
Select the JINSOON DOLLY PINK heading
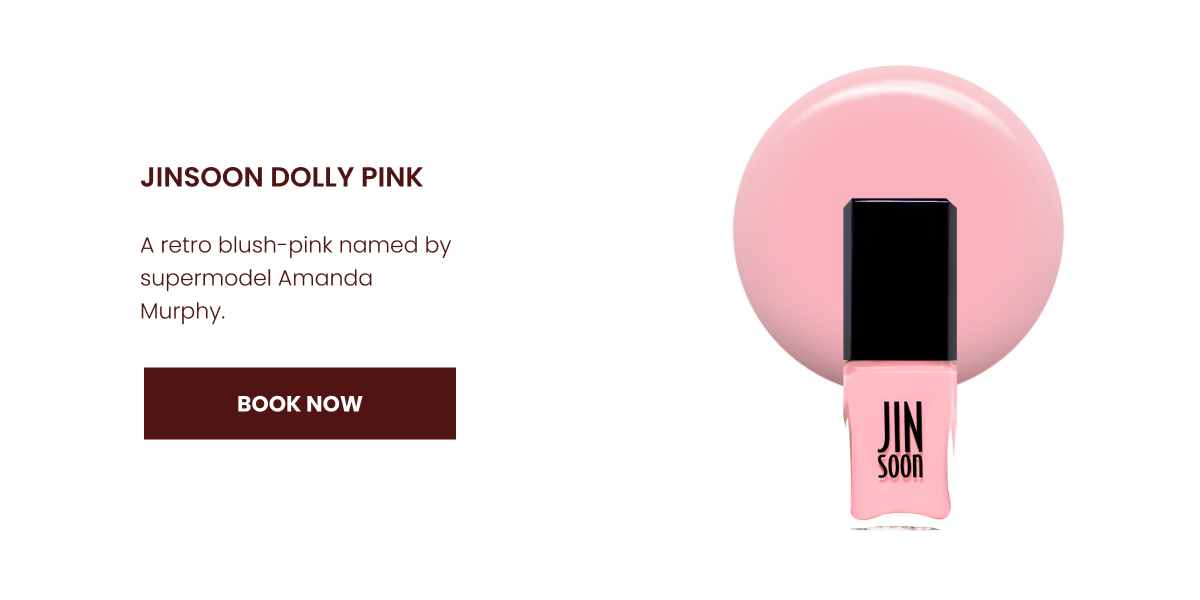coord(282,178)
